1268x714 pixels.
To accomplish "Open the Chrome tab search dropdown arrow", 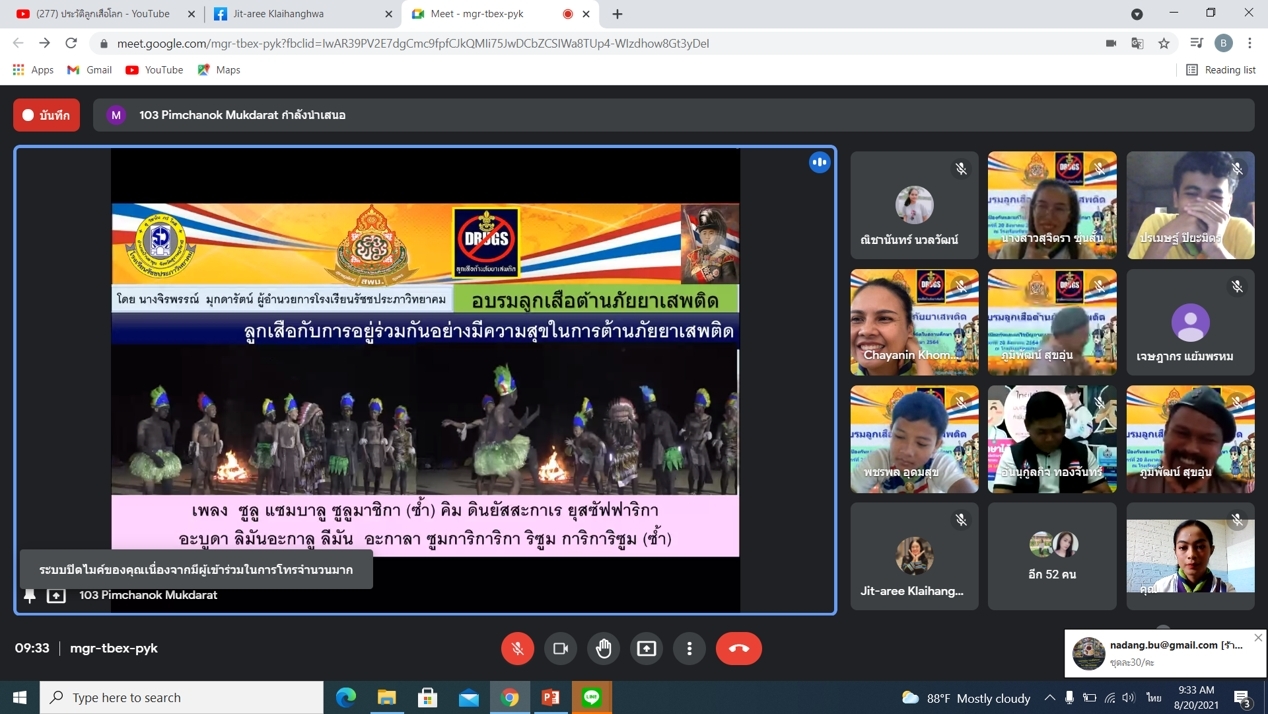I will (x=1137, y=14).
